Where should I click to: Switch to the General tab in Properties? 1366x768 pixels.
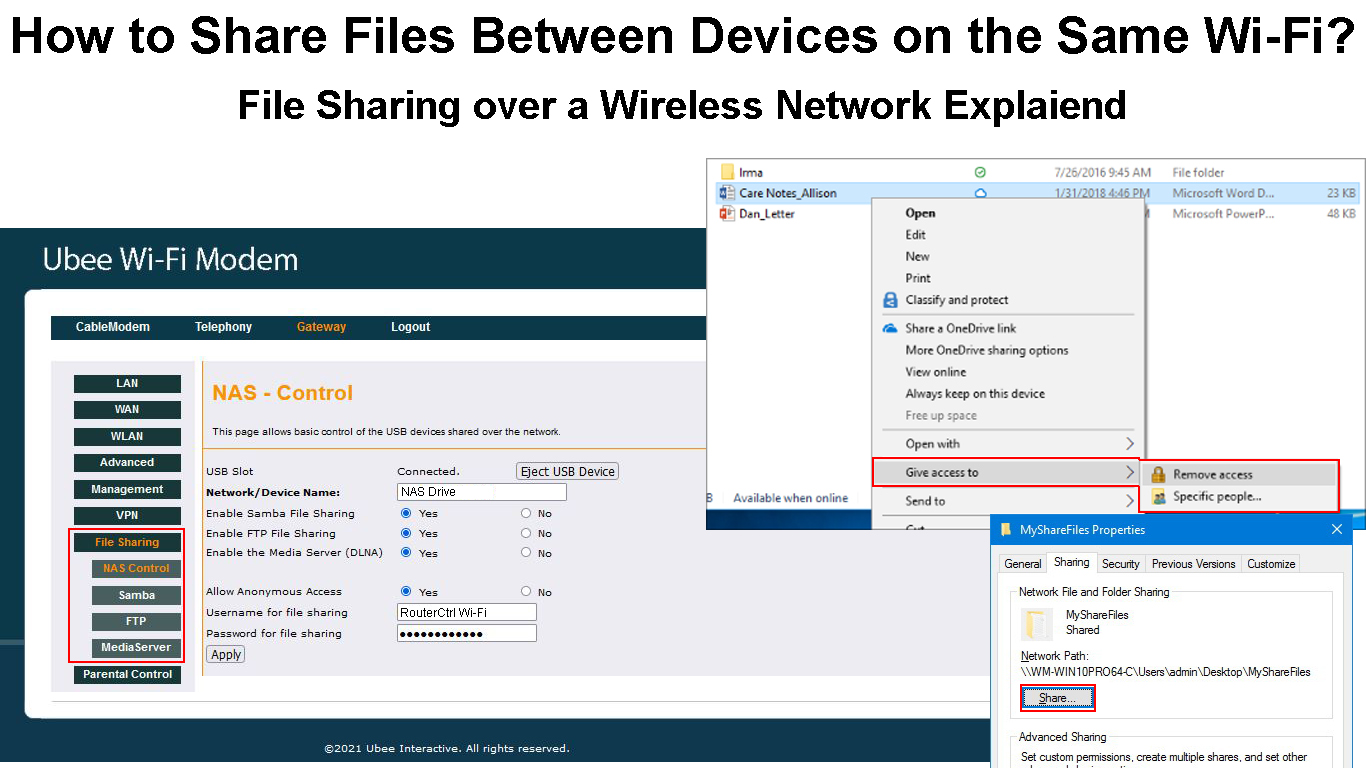pyautogui.click(x=1023, y=564)
